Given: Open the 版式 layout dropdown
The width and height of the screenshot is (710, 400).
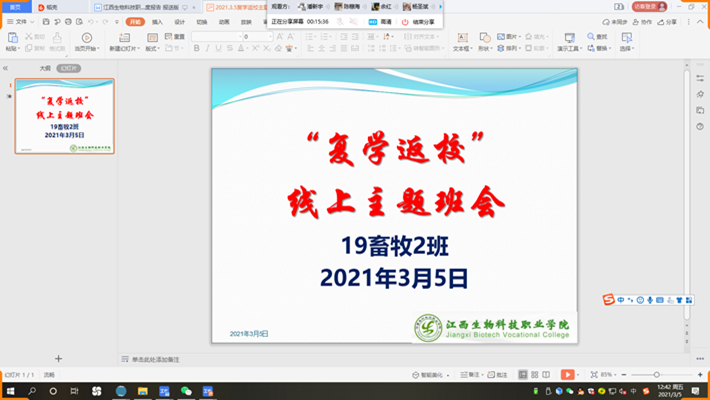Looking at the screenshot, I should pyautogui.click(x=152, y=48).
